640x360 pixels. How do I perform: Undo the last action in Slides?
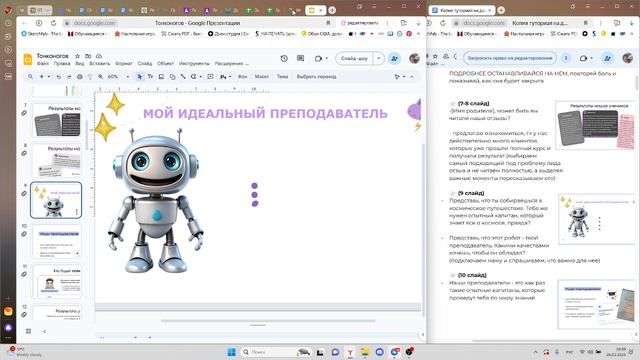pyautogui.click(x=59, y=76)
